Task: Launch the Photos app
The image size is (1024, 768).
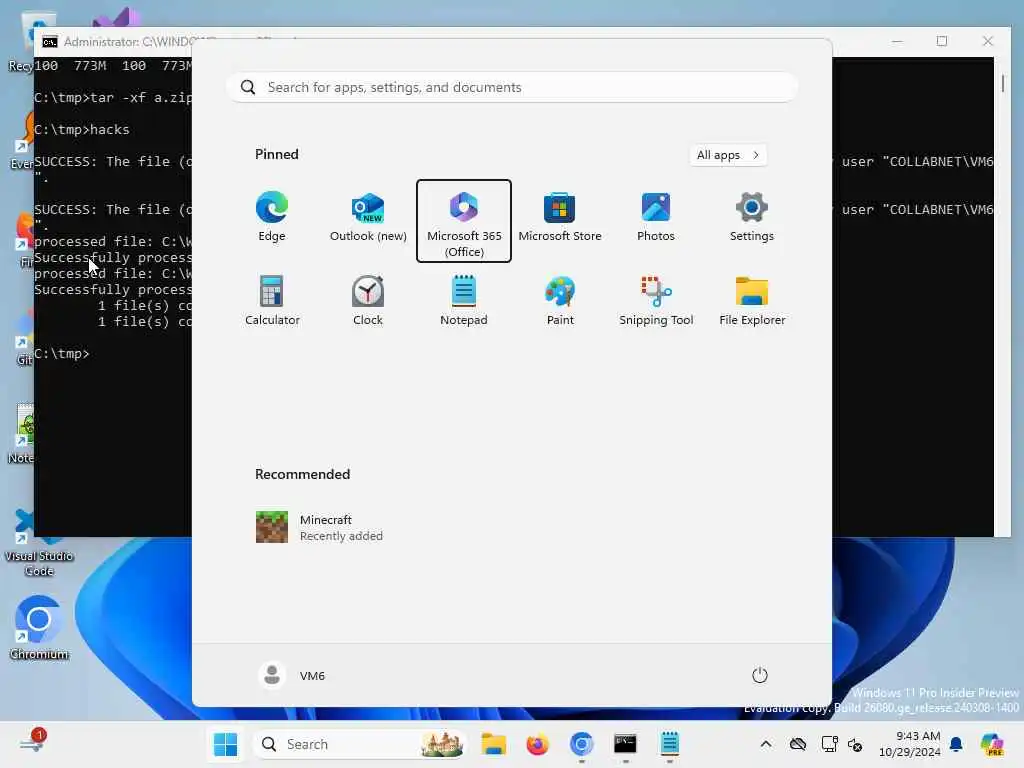Action: click(x=656, y=219)
